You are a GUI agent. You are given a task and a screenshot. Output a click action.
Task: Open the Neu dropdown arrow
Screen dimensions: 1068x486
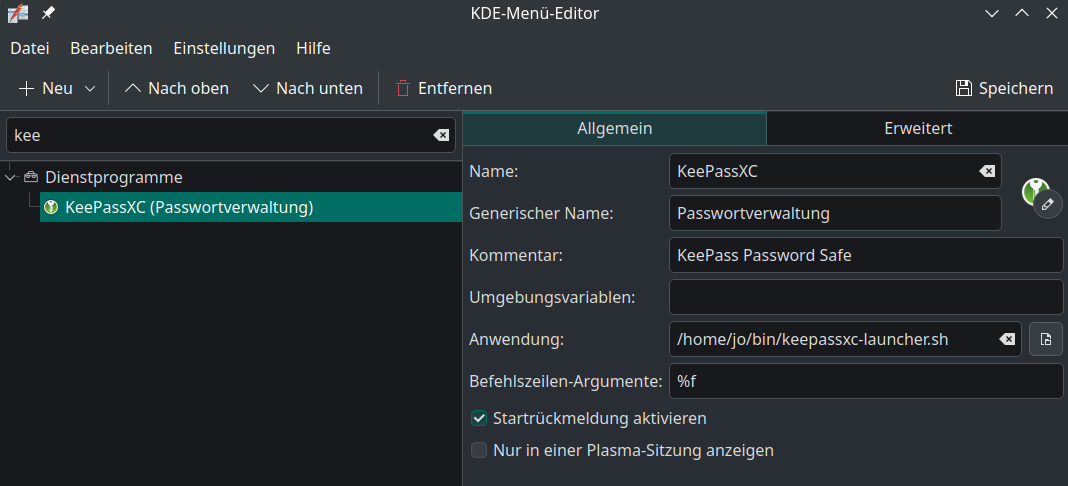pyautogui.click(x=90, y=88)
